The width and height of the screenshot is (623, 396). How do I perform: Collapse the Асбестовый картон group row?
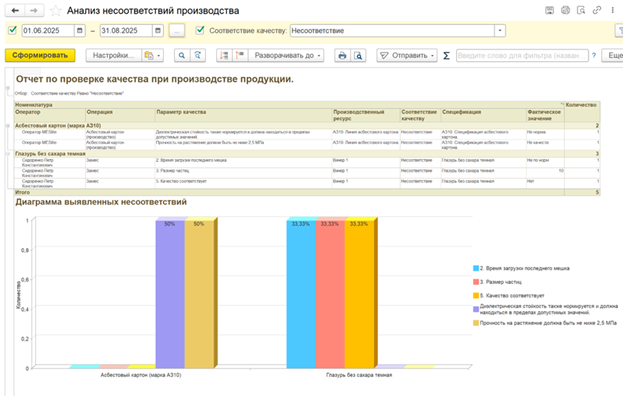(x=8, y=126)
